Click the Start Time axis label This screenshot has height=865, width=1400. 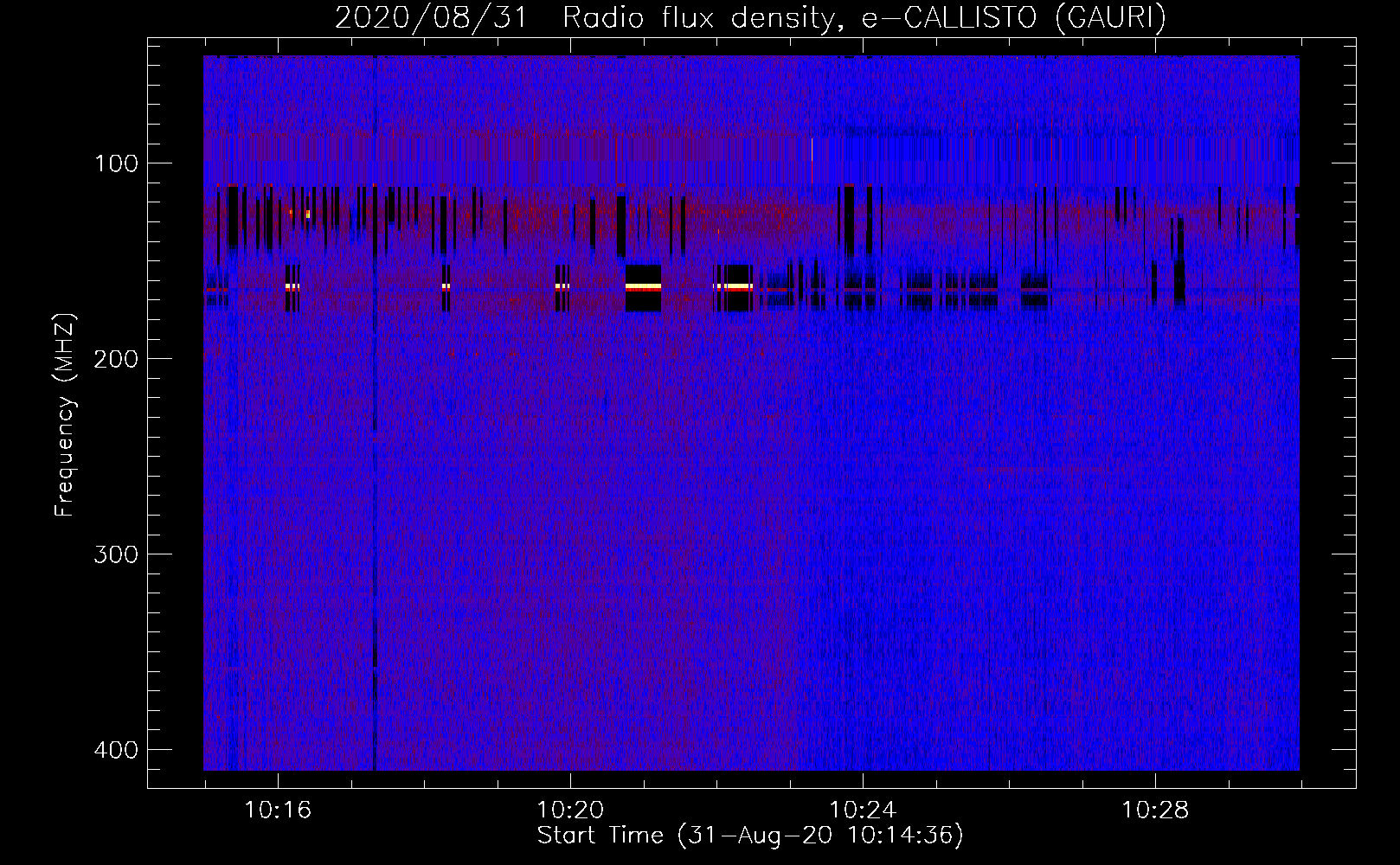click(x=750, y=836)
